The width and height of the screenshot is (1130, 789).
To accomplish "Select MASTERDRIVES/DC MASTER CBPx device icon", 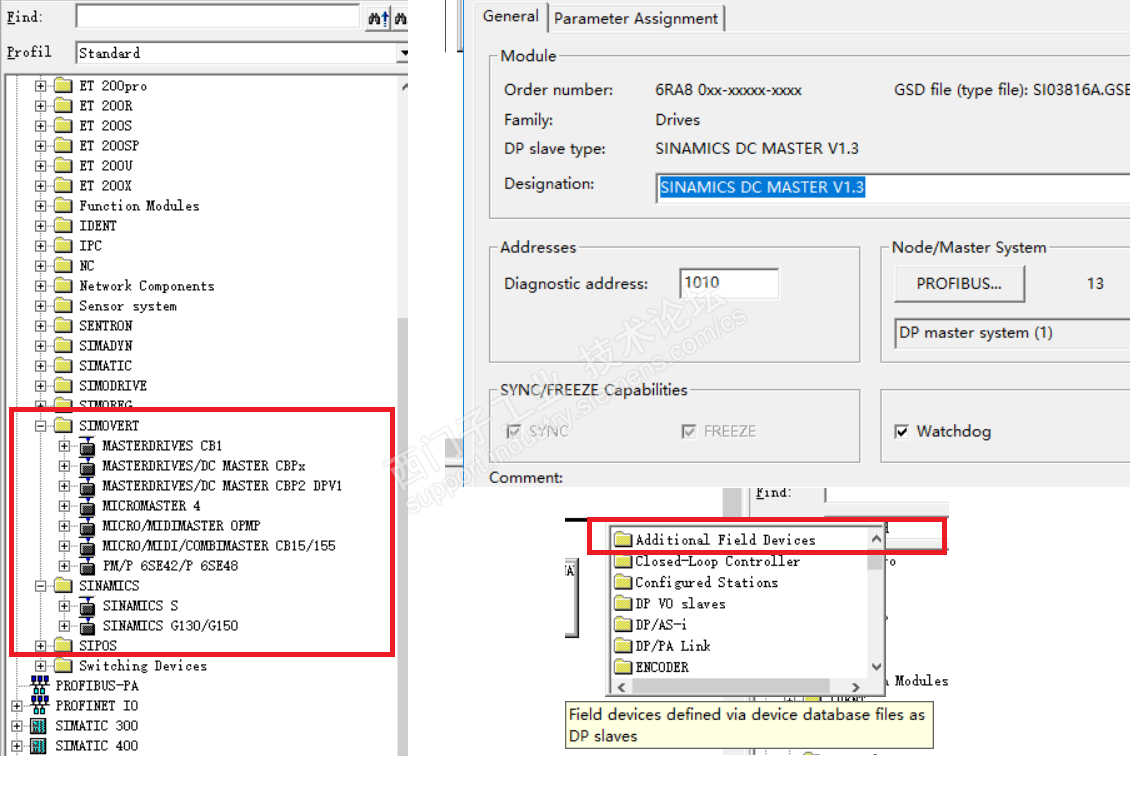I will click(x=87, y=466).
